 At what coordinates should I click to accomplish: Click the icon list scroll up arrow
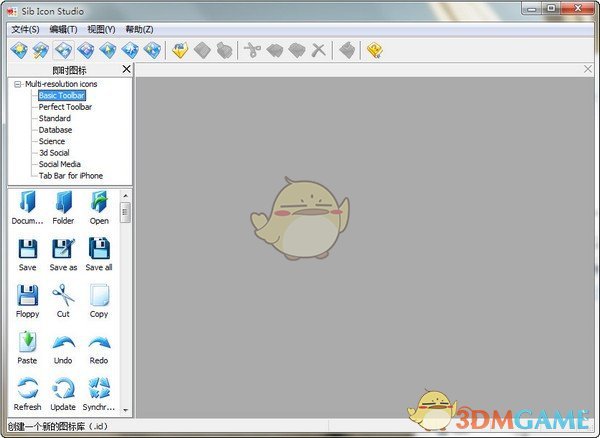tap(126, 196)
